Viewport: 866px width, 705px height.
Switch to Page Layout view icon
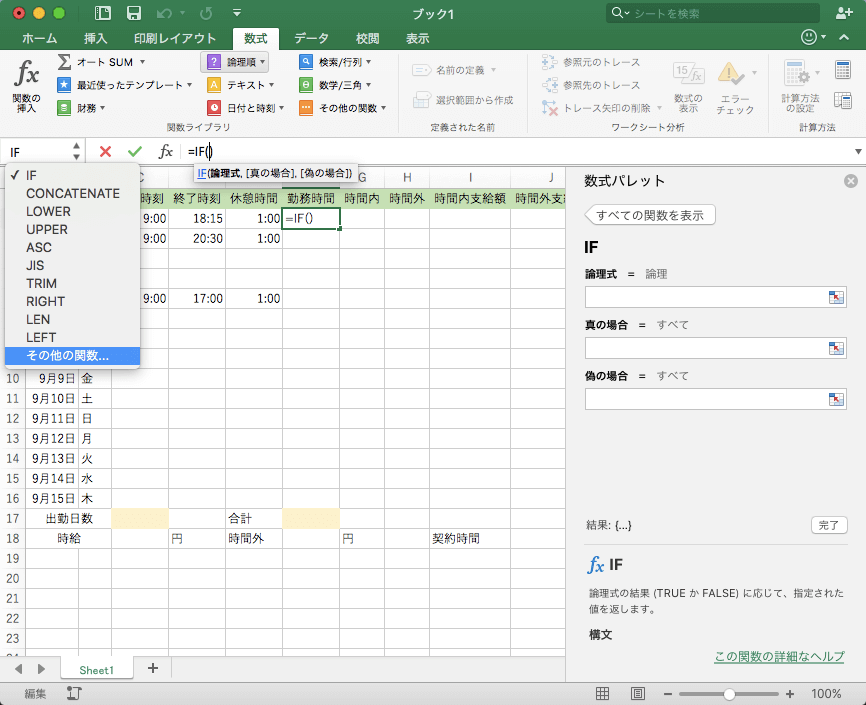(x=637, y=693)
